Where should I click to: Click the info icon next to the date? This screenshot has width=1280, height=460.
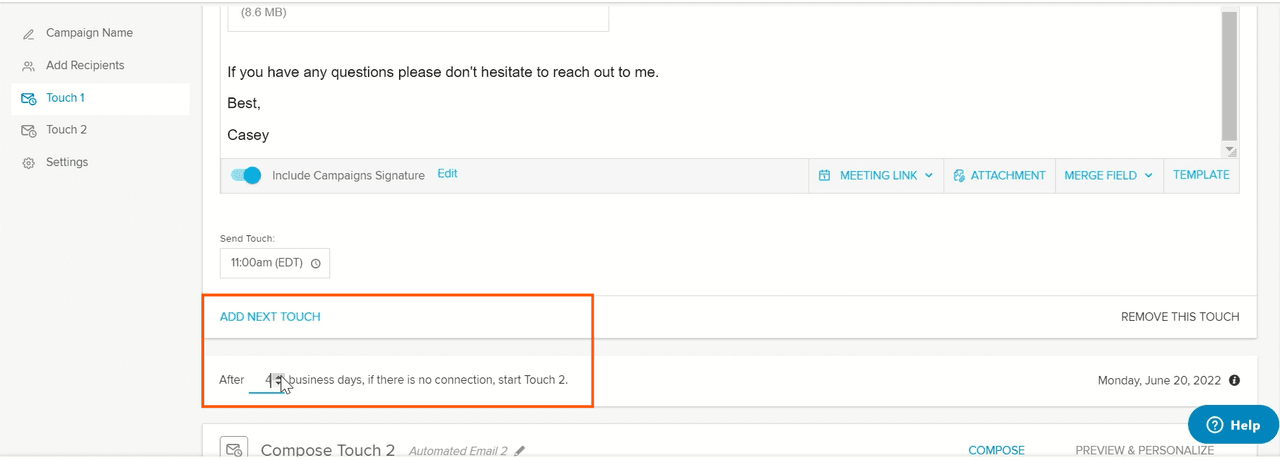[x=1234, y=381]
